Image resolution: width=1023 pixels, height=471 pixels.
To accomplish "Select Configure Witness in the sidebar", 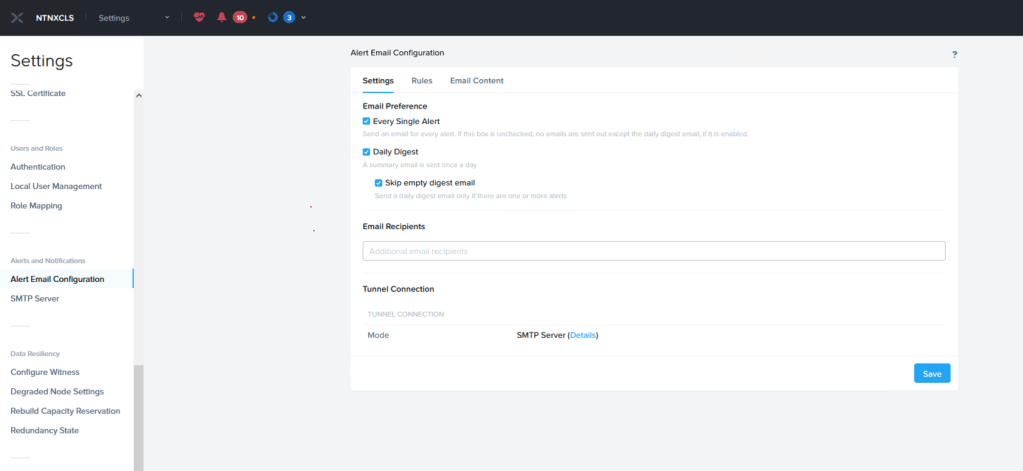I will coord(44,372).
